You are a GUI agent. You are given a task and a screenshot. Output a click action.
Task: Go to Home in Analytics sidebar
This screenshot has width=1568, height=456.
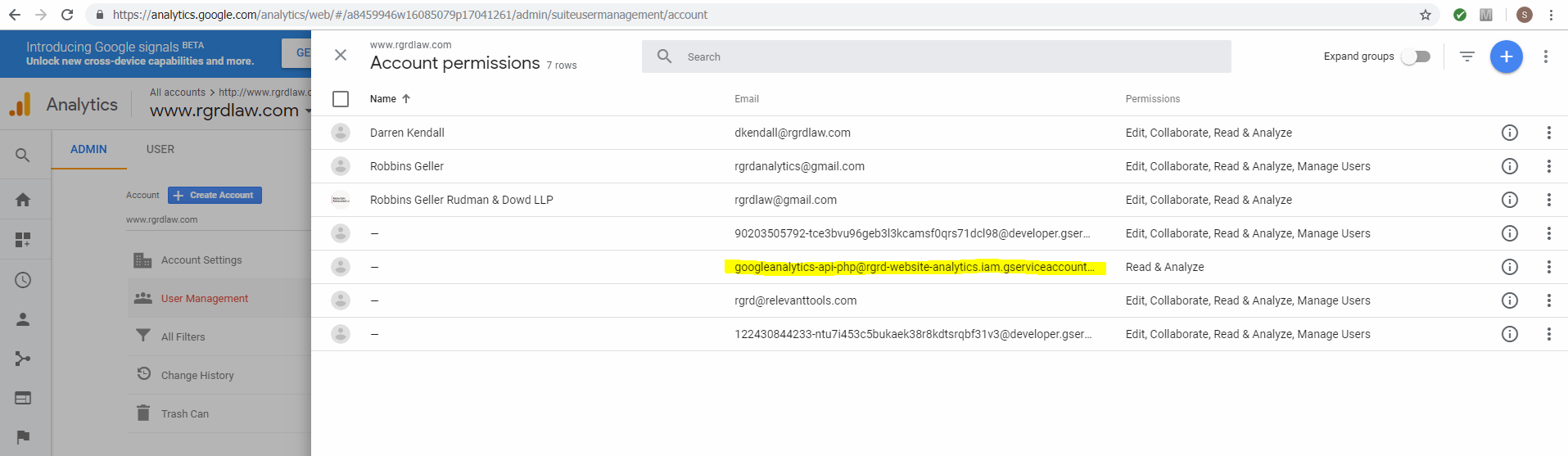pos(23,200)
